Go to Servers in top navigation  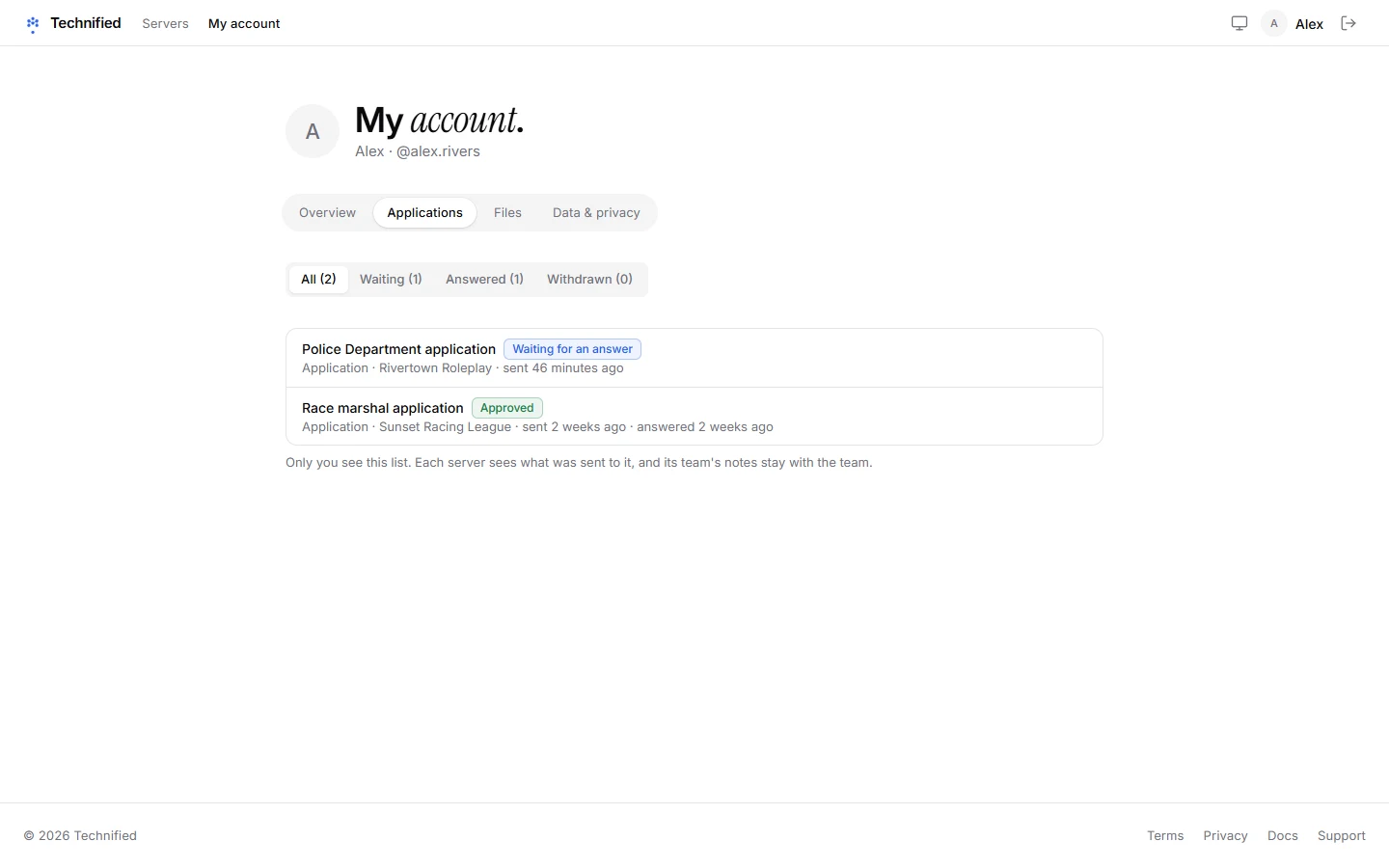pos(165,23)
